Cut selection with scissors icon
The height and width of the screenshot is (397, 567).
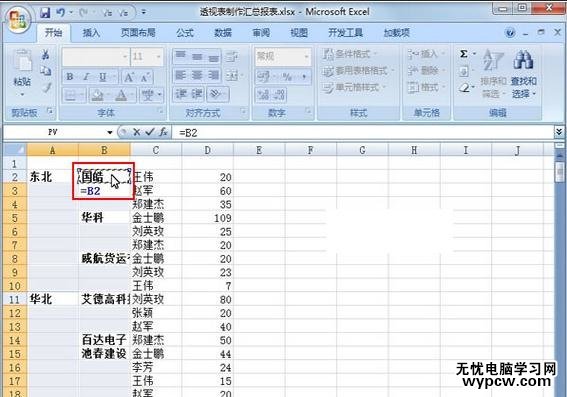point(46,55)
